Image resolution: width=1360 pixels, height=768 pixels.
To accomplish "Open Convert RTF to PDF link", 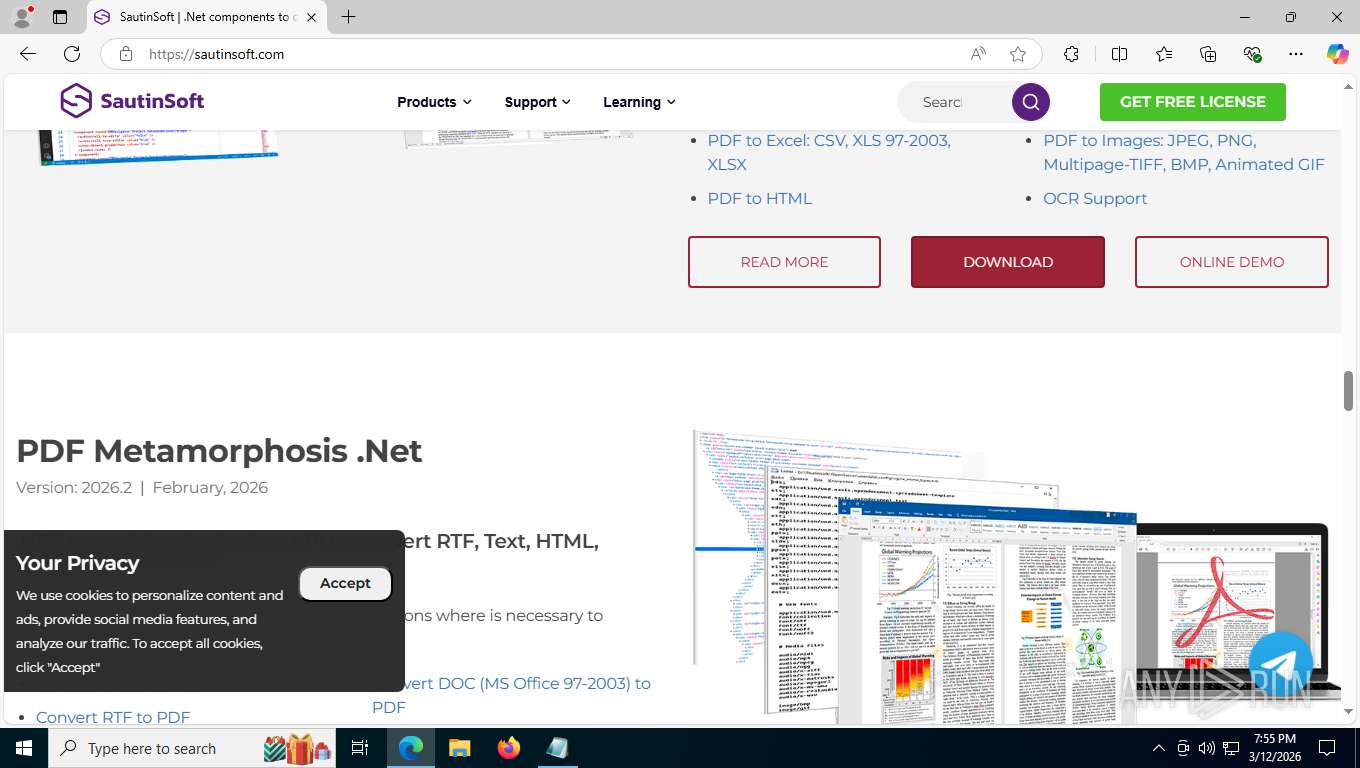I will tap(113, 717).
